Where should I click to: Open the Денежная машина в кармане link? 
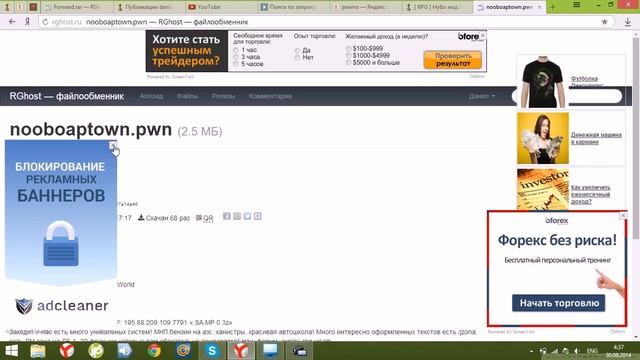click(596, 138)
